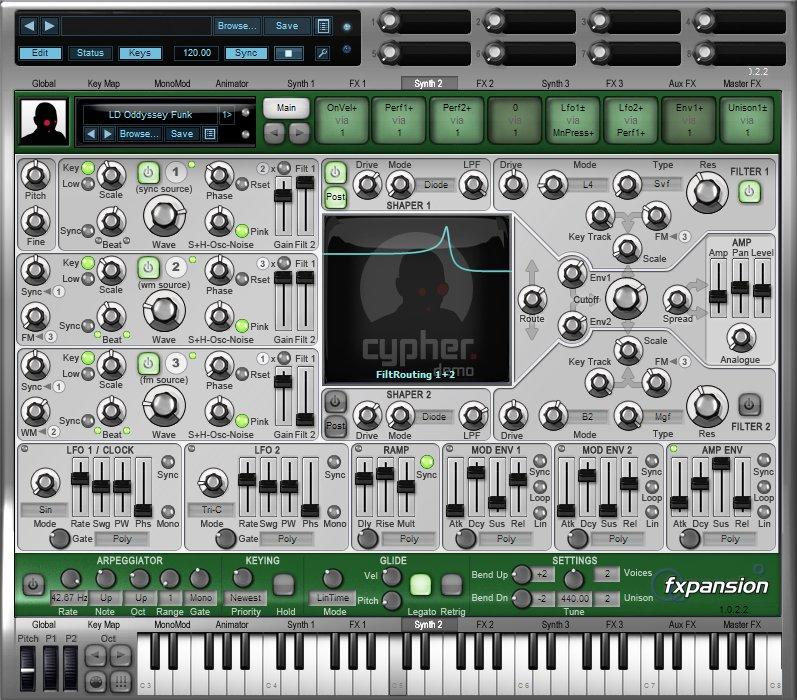The image size is (797, 700).
Task: Toggle Shaper 1 Post button
Action: point(335,197)
